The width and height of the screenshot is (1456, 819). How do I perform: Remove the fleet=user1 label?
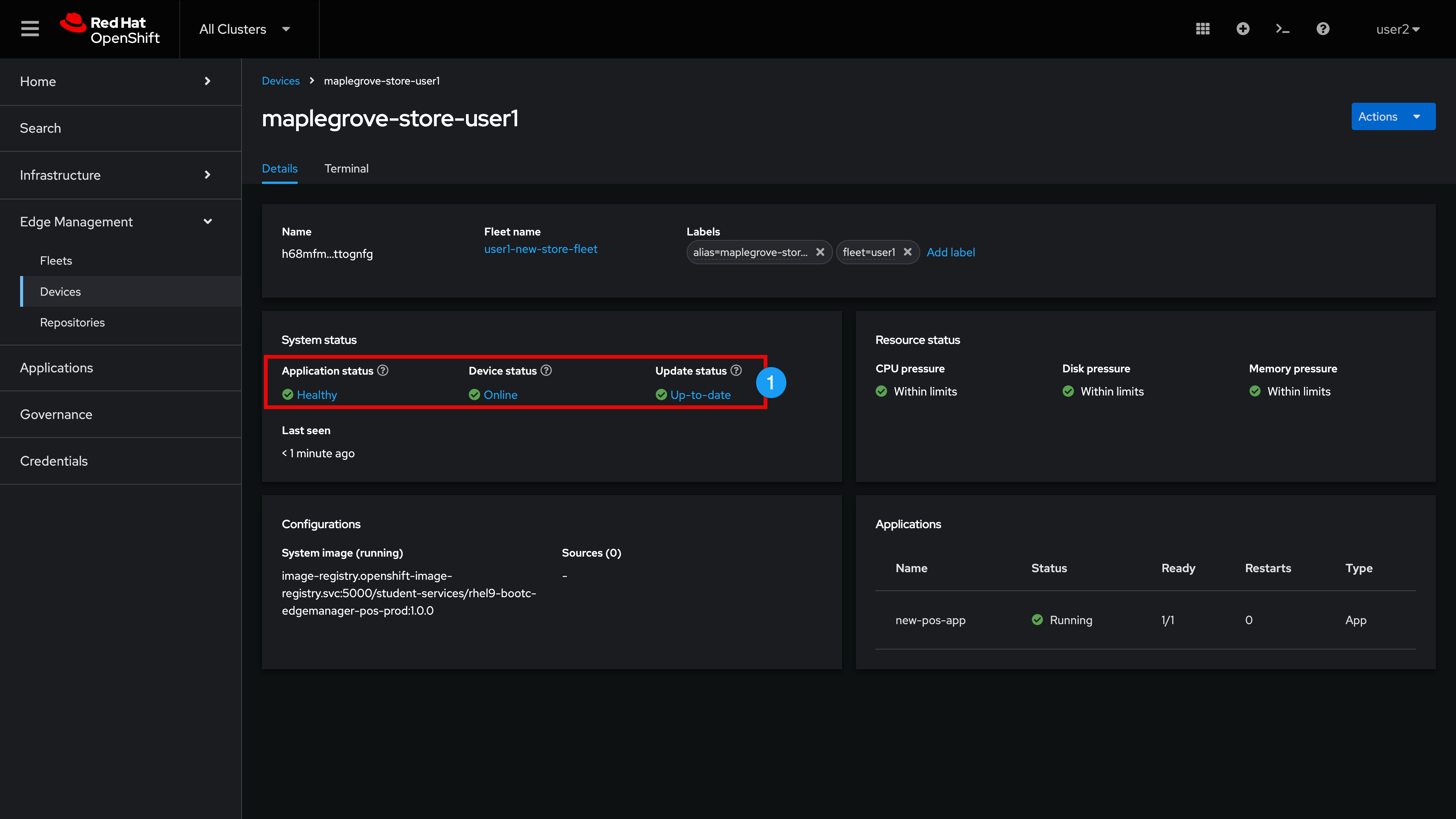pyautogui.click(x=907, y=252)
